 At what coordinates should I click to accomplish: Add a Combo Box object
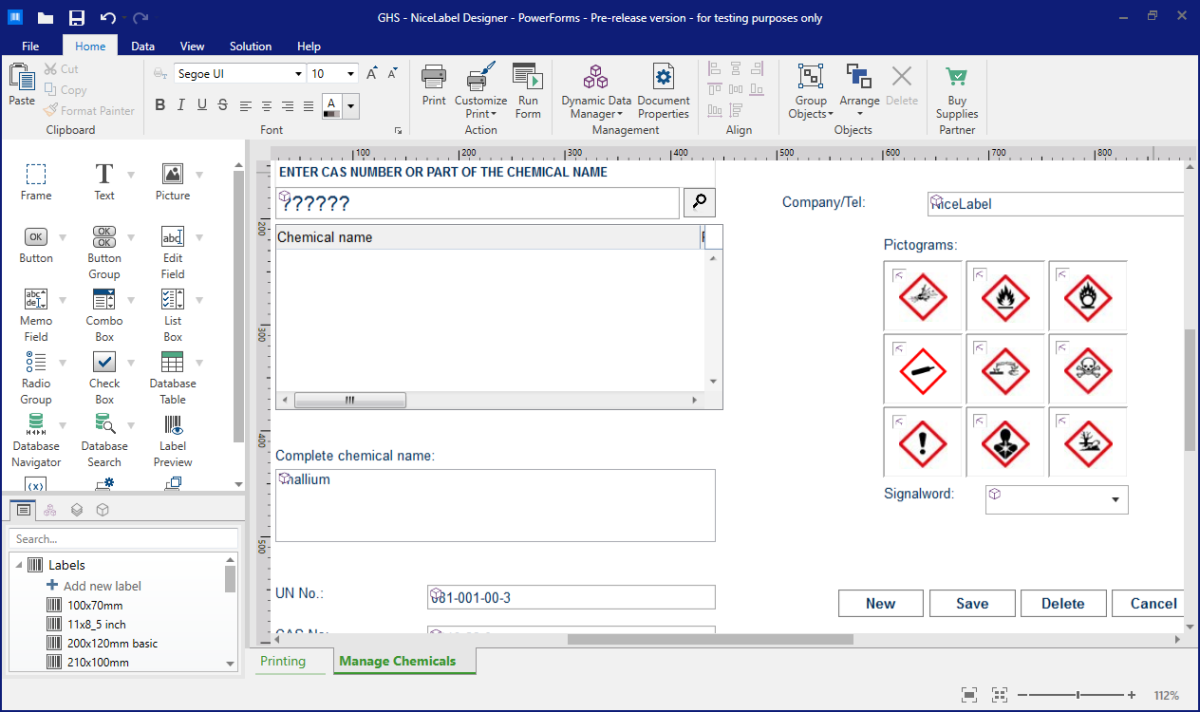point(104,308)
